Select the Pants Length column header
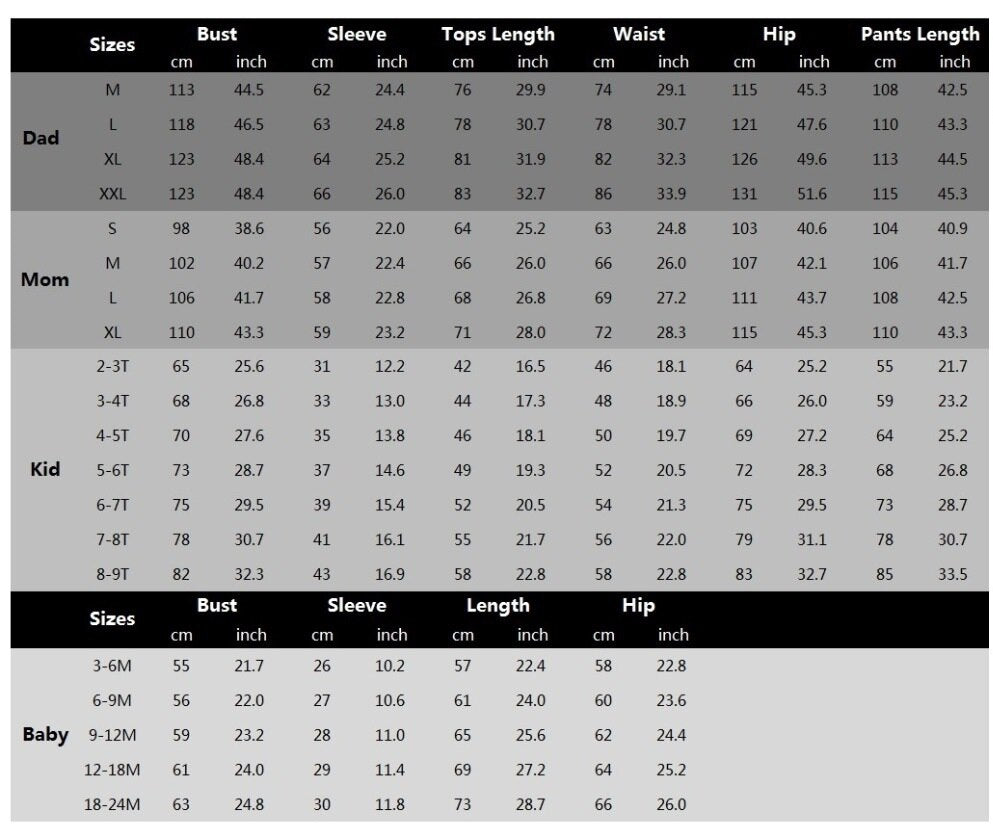The image size is (993, 838). (x=920, y=34)
